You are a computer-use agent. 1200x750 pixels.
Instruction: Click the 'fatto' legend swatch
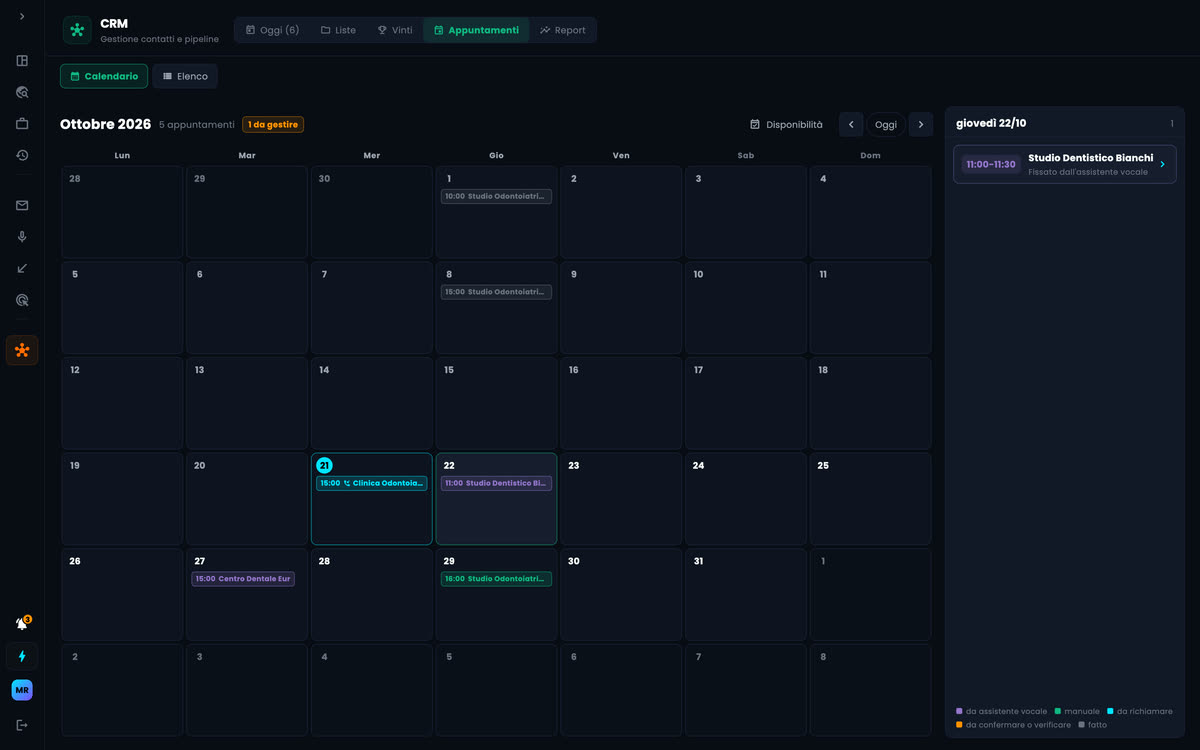[1081, 725]
